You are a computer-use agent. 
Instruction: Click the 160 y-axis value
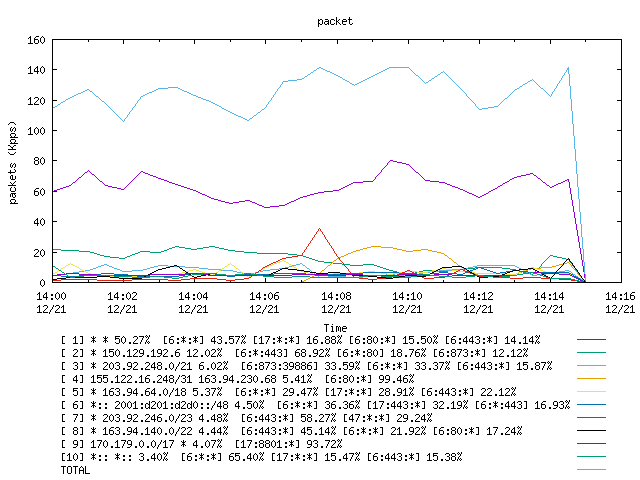(36, 40)
